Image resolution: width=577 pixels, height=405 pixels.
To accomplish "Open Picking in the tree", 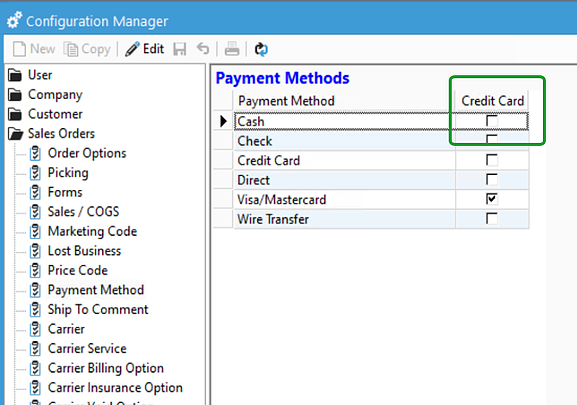I will 68,173.
